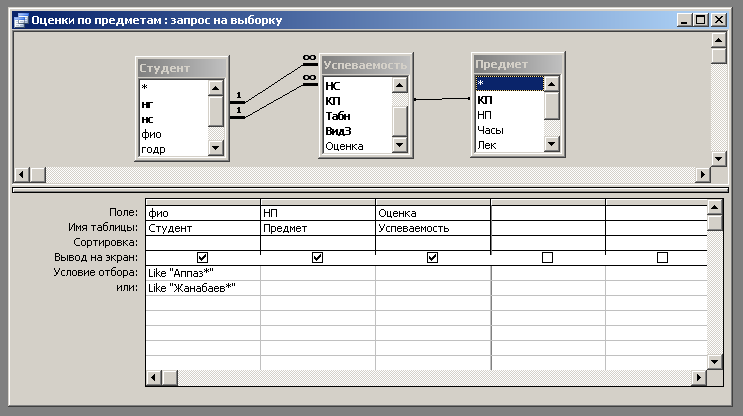
Task: Minimize the Оценки по предметам window
Action: [x=684, y=20]
